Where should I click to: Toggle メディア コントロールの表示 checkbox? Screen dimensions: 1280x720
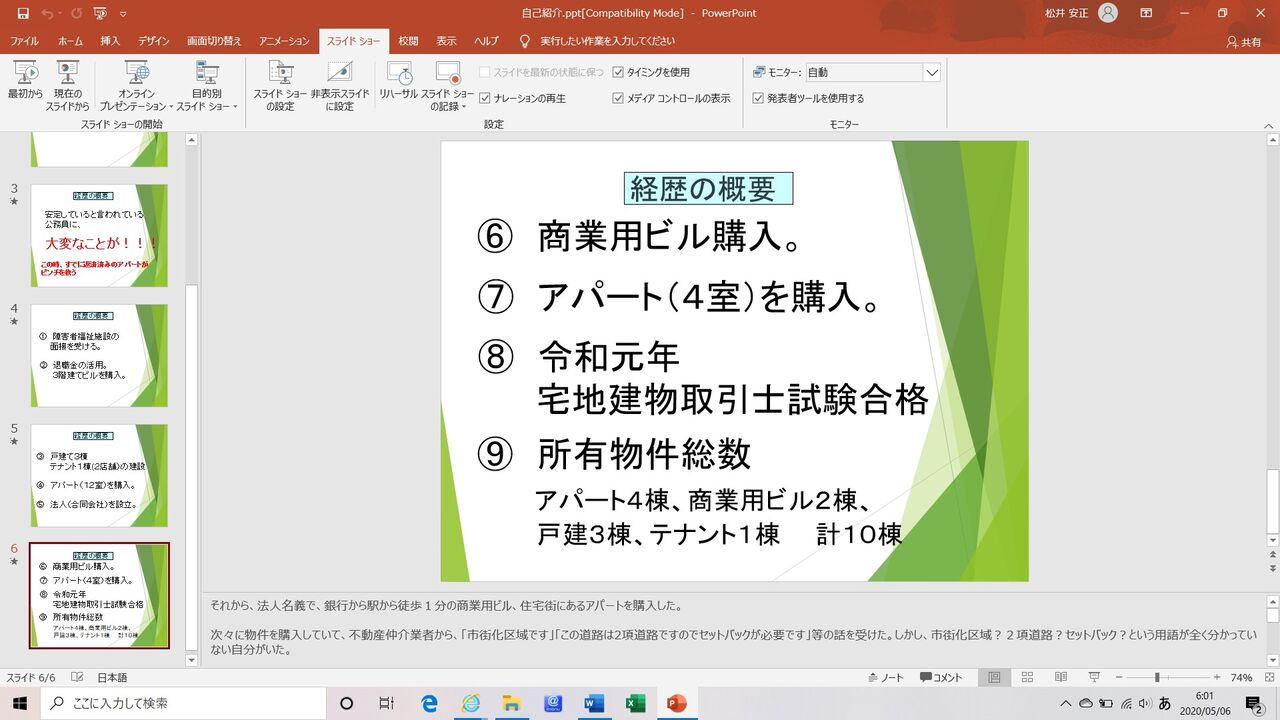(x=618, y=98)
